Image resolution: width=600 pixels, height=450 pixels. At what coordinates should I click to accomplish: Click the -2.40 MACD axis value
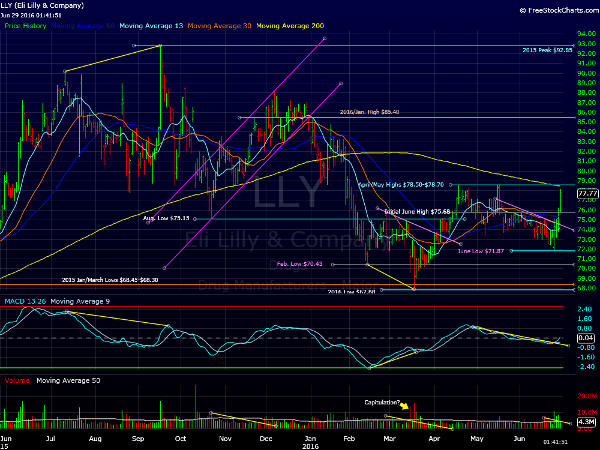point(586,367)
